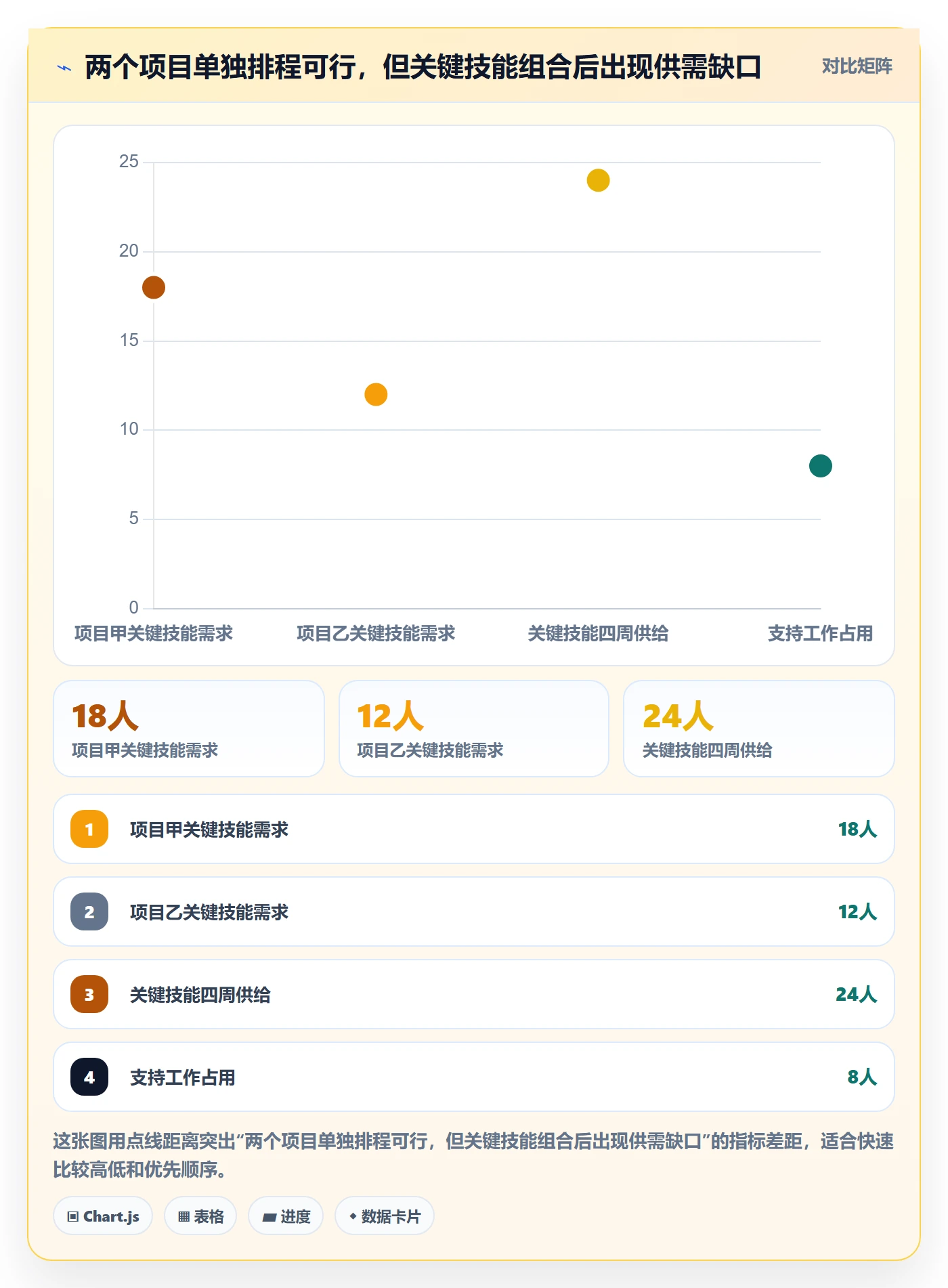Click the 数据卡片 tag chip

(385, 1216)
